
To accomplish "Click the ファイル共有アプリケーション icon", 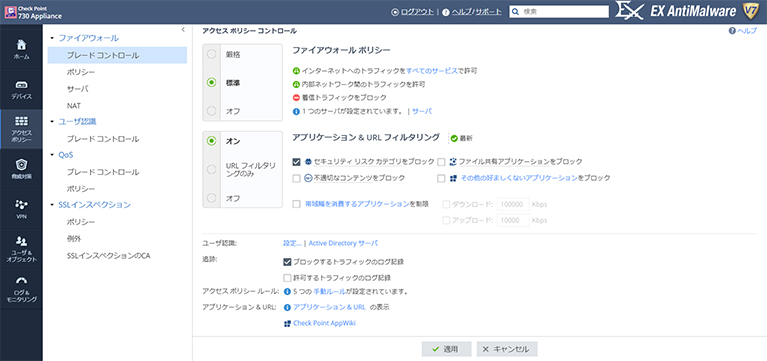I will click(453, 161).
